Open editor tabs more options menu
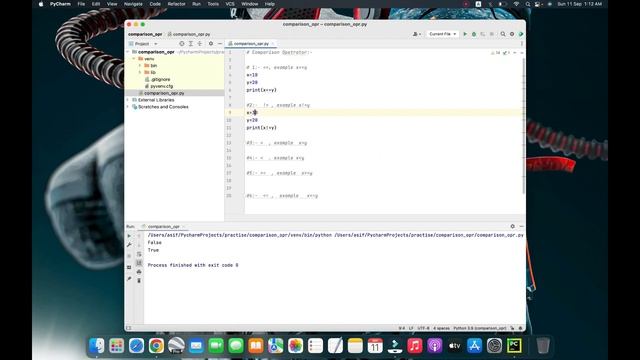The image size is (640, 360). click(522, 44)
